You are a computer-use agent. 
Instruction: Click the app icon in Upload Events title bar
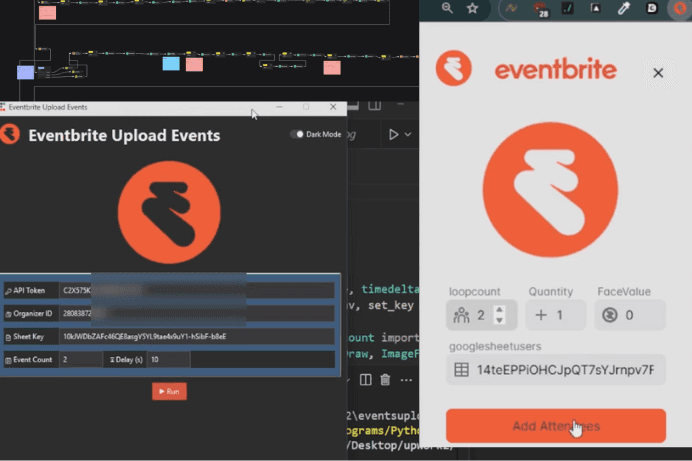click(3, 107)
